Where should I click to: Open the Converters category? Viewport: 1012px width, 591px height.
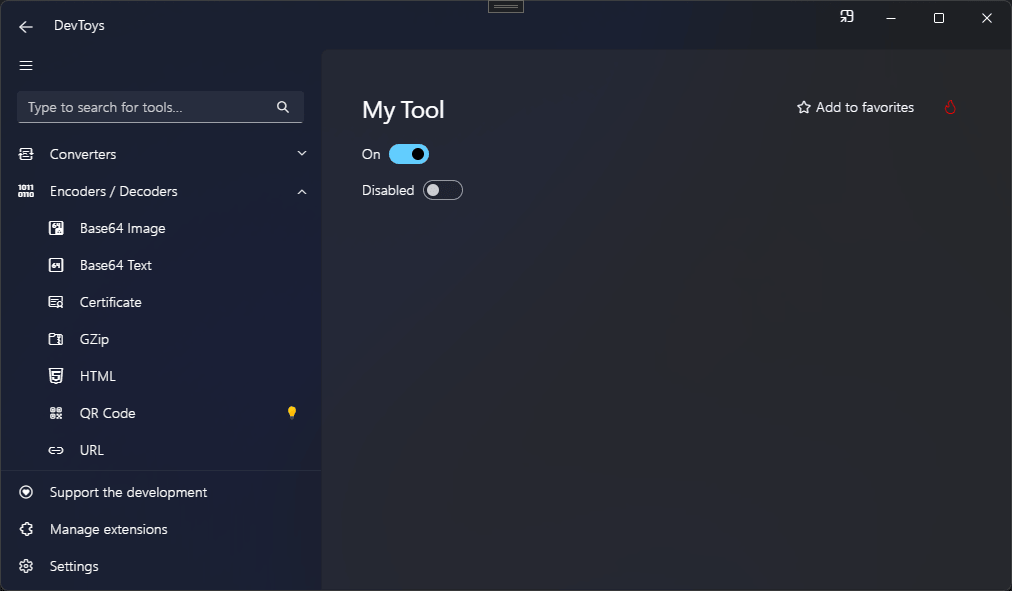pos(83,154)
